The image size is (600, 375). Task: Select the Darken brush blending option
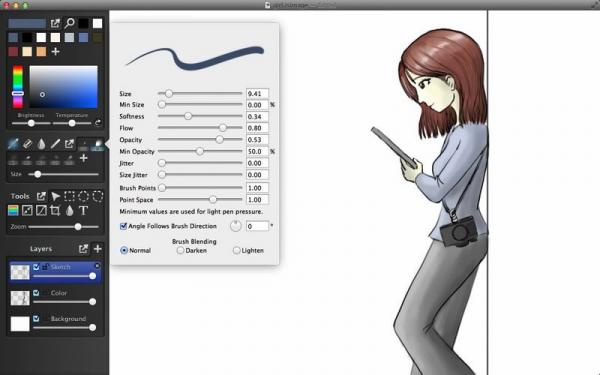(180, 251)
